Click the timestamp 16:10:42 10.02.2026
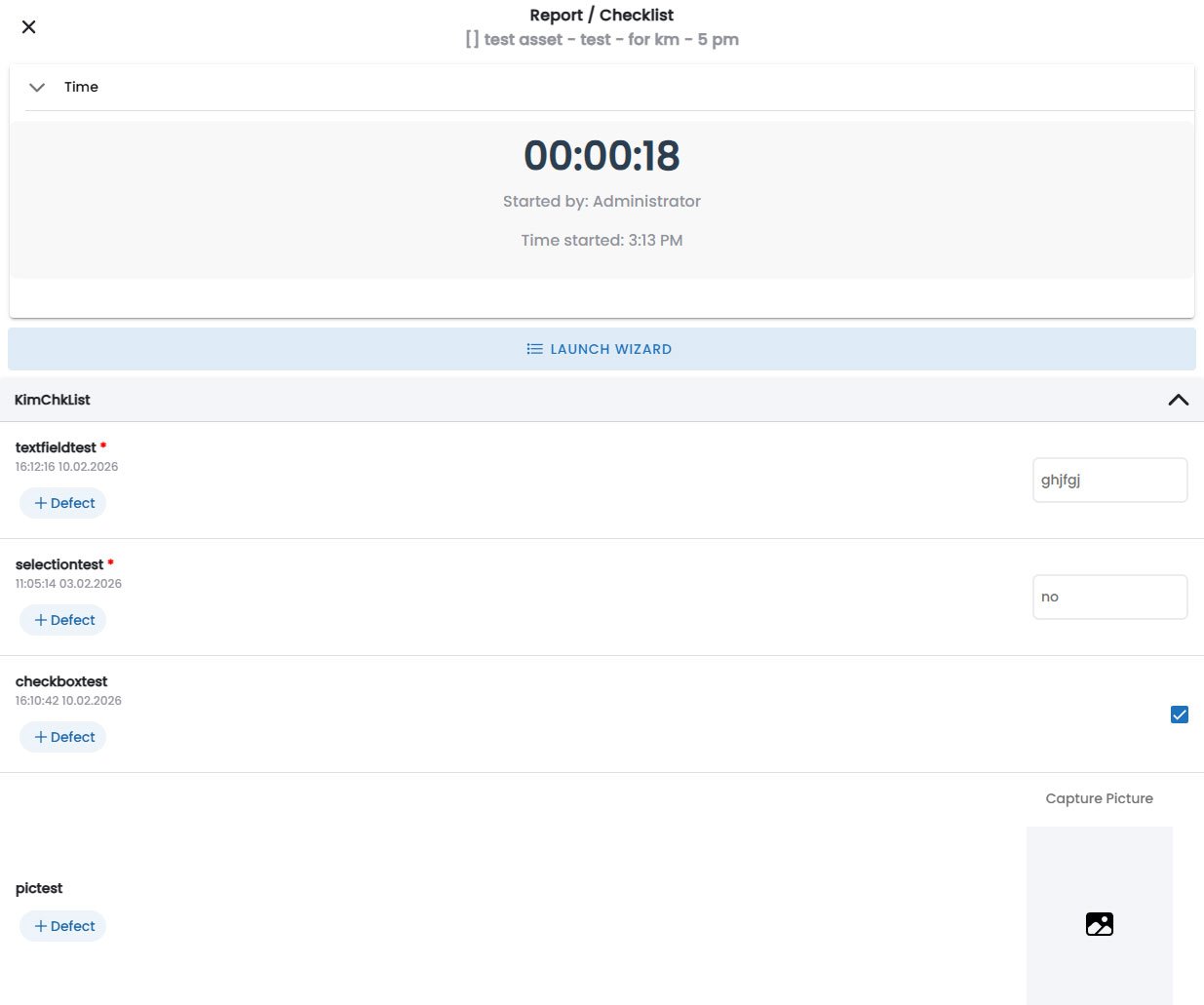This screenshot has height=1005, width=1204. pos(68,701)
